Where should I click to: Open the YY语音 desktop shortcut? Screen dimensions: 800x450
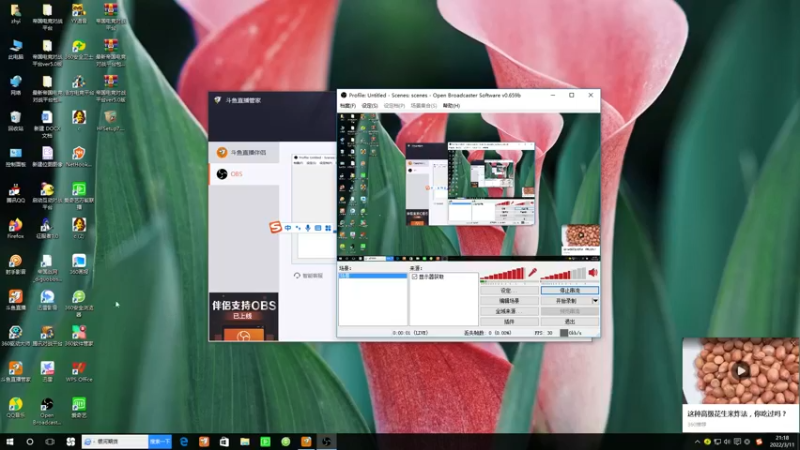tap(79, 14)
